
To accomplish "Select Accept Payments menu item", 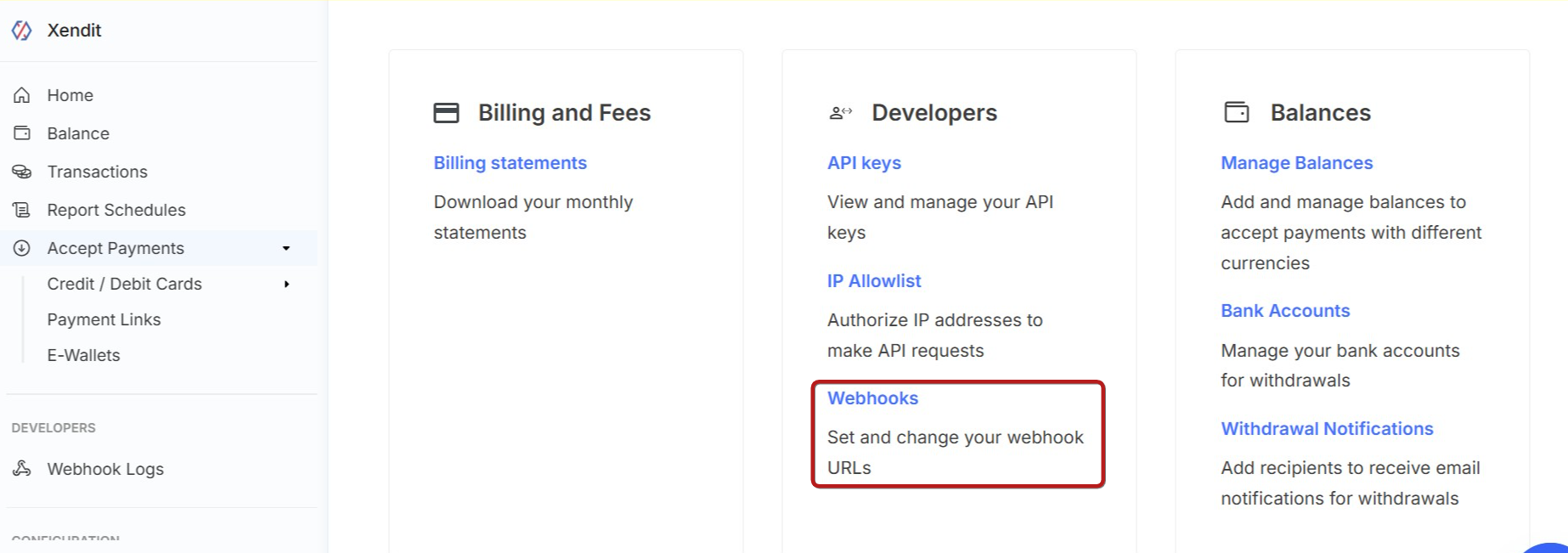I will click(x=159, y=248).
